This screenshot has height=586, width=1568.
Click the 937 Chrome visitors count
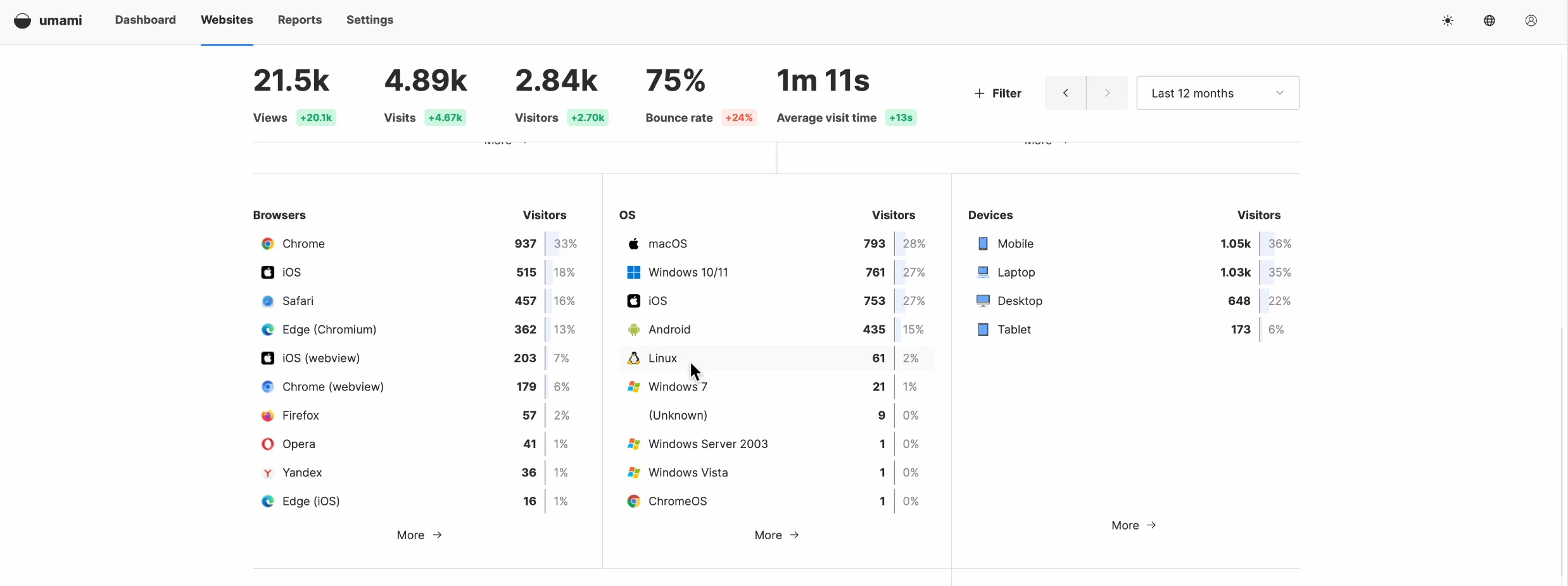coord(525,244)
